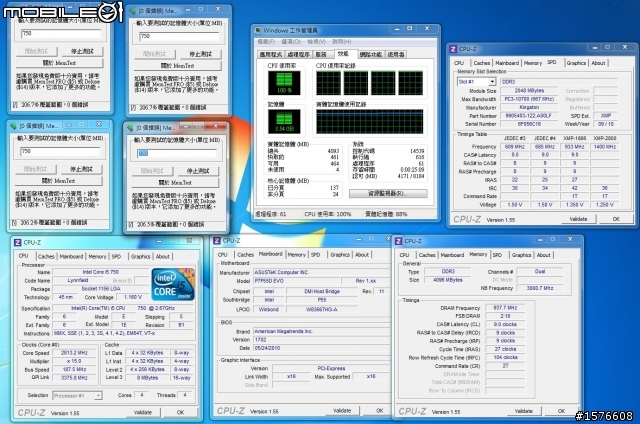
Task: Switch to the 應用程式 tab in Task Manager
Action: (x=271, y=54)
